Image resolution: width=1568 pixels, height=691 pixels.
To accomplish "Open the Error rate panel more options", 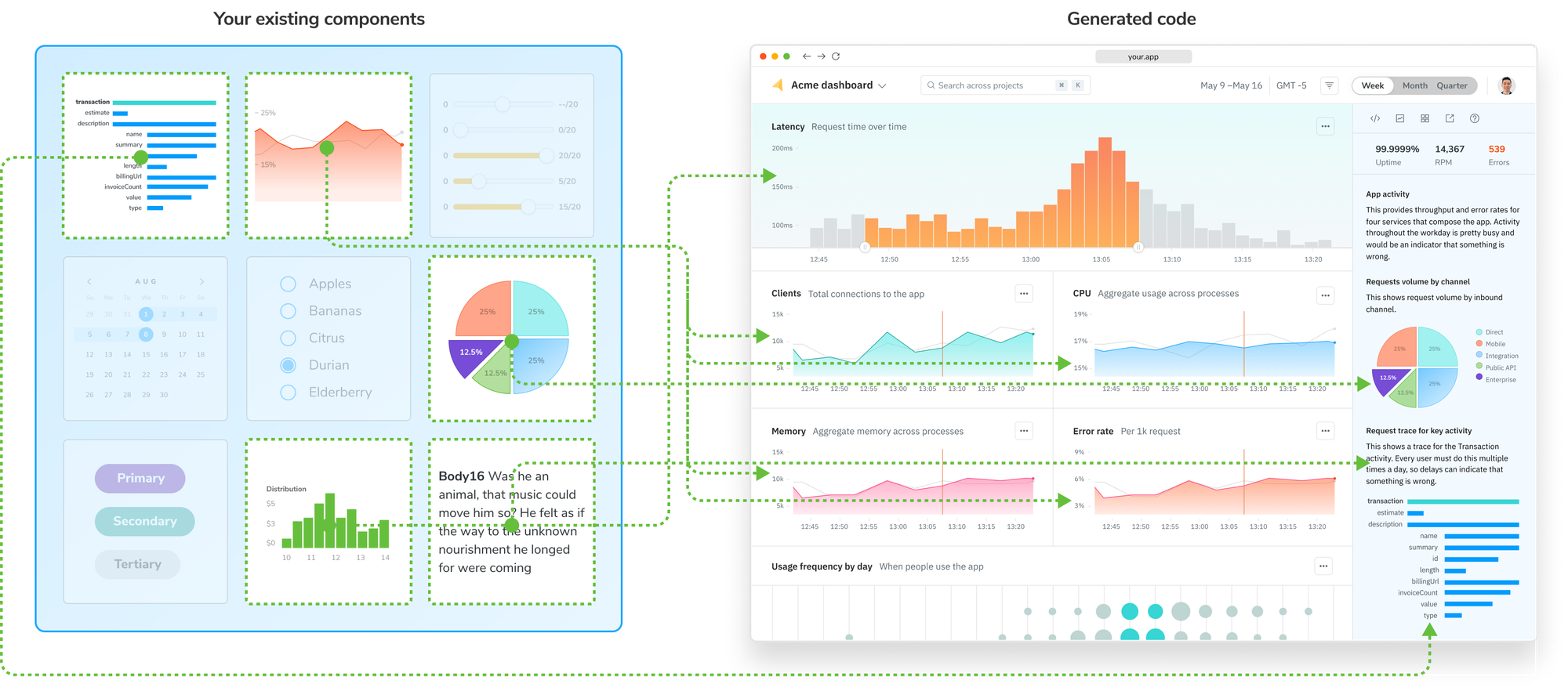I will [1325, 431].
